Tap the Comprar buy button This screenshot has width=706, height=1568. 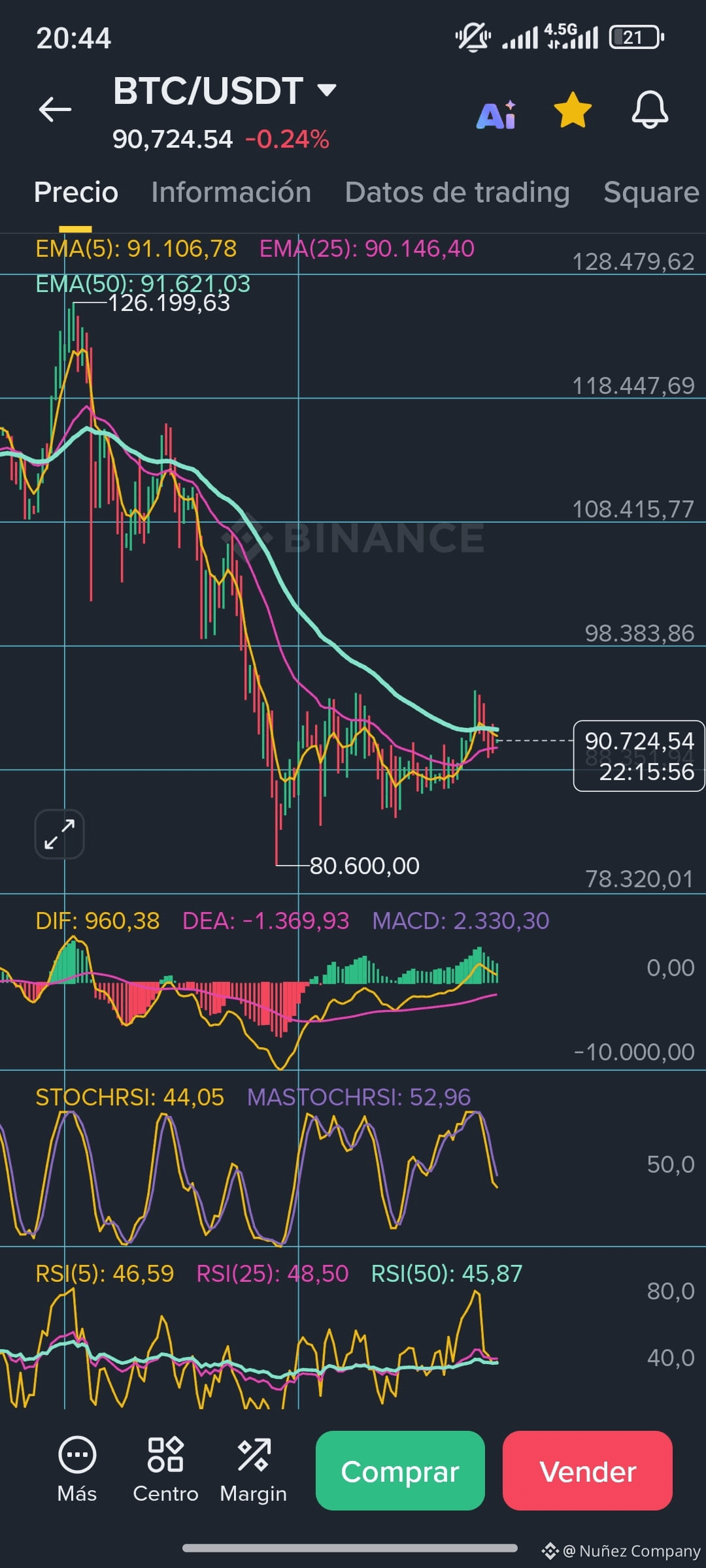point(400,1471)
